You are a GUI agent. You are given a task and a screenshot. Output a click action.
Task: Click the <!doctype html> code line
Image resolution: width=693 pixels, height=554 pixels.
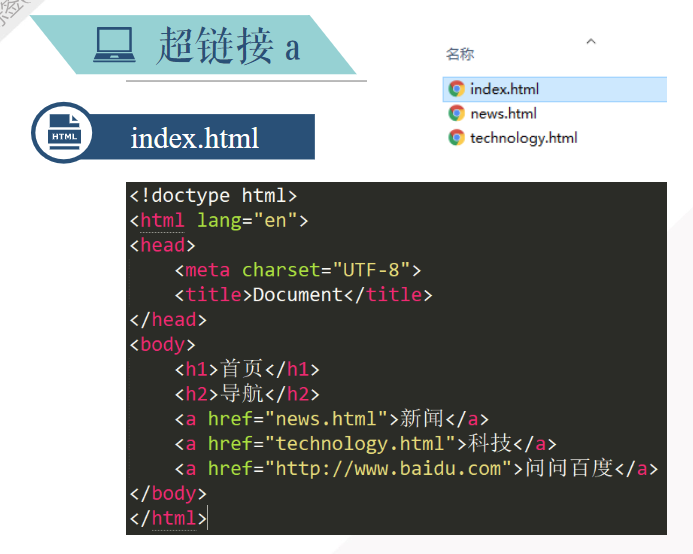213,195
